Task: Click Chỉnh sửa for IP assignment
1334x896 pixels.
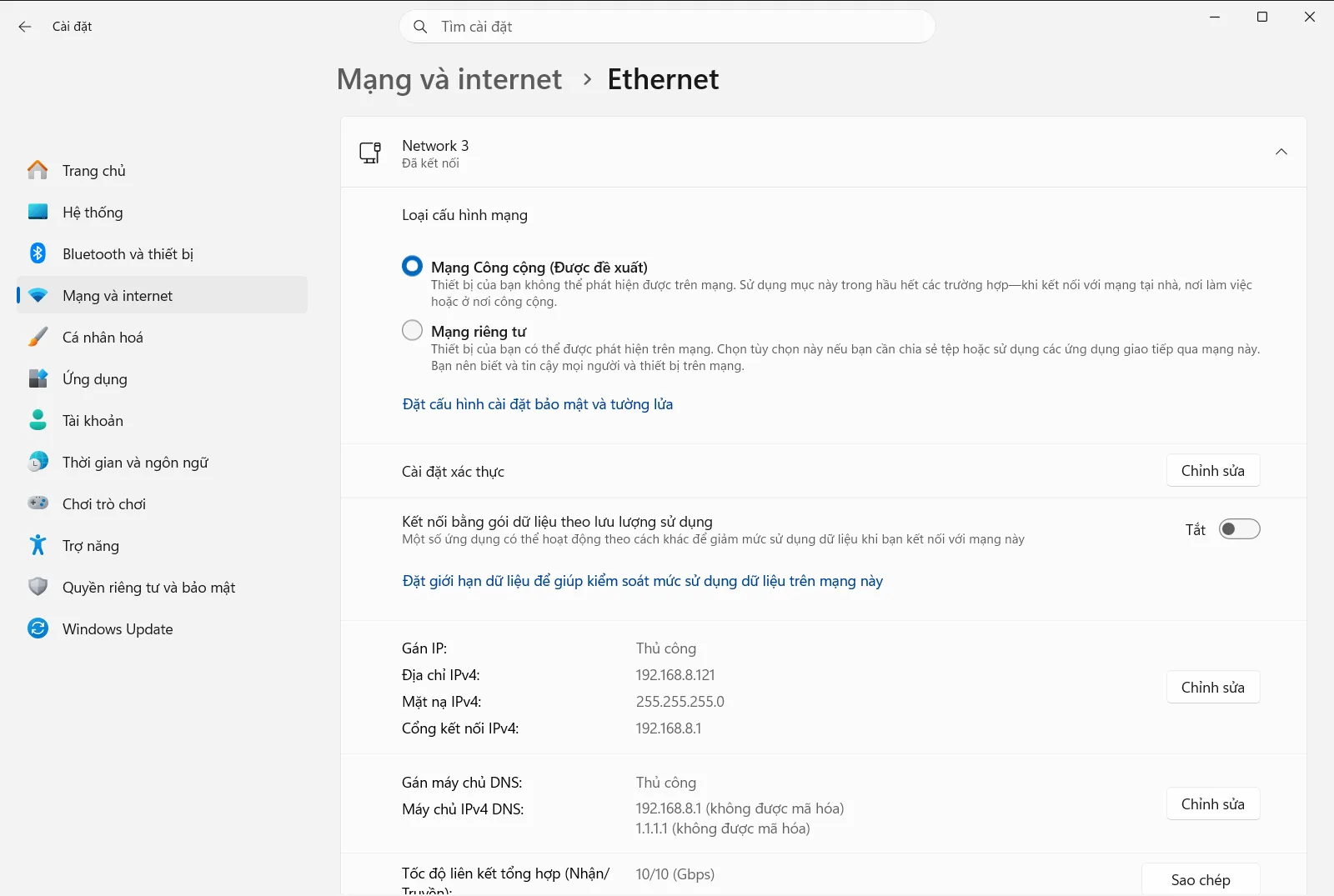Action: (x=1213, y=688)
